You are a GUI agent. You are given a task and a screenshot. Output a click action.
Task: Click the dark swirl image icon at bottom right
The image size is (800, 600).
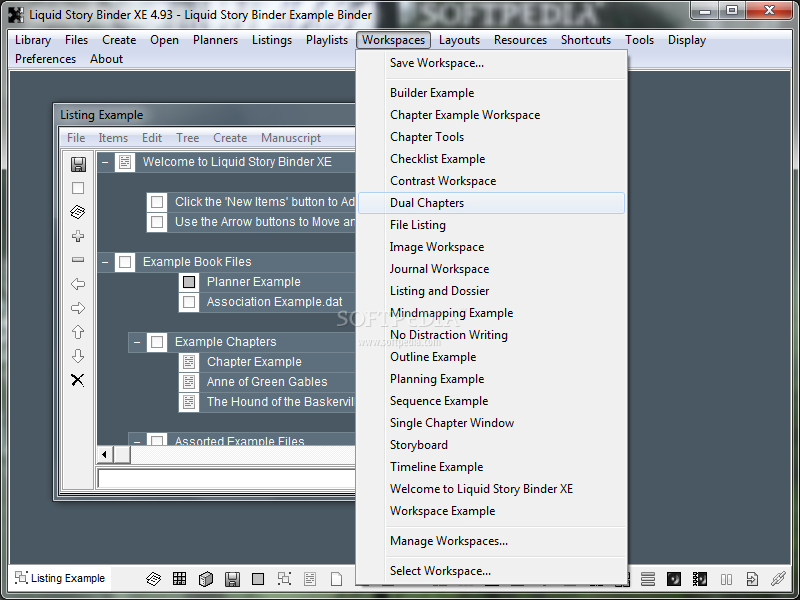point(674,579)
